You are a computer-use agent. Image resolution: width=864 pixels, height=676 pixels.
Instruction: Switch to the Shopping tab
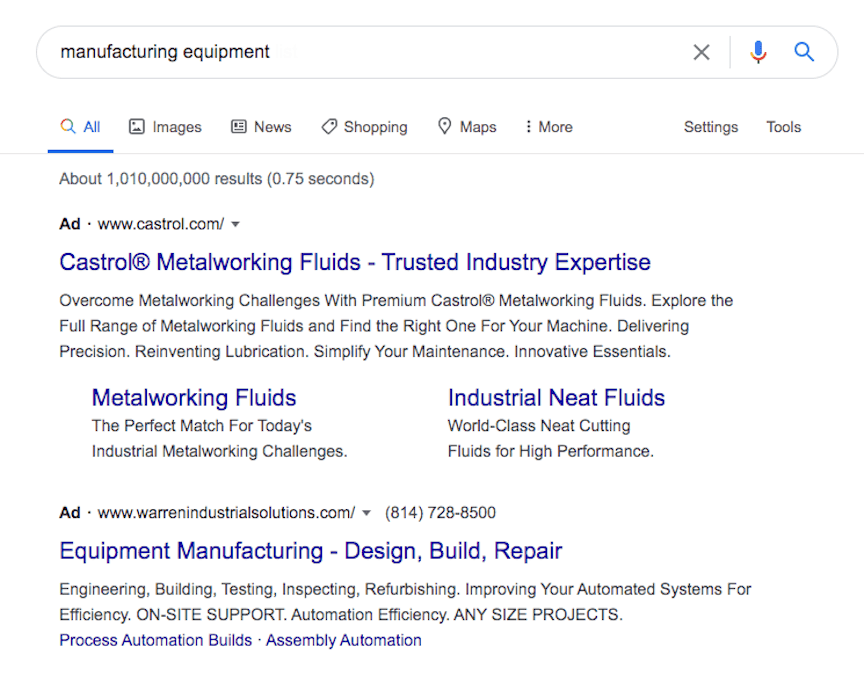[364, 127]
